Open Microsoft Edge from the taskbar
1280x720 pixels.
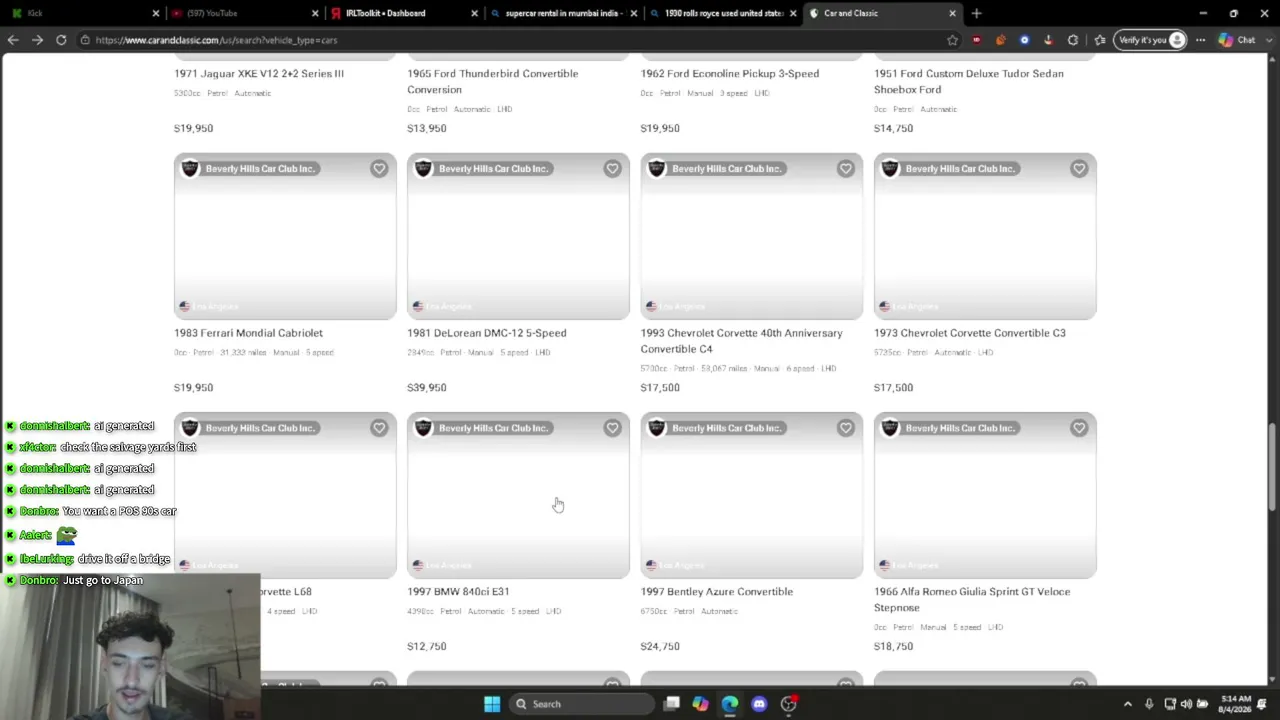[730, 704]
